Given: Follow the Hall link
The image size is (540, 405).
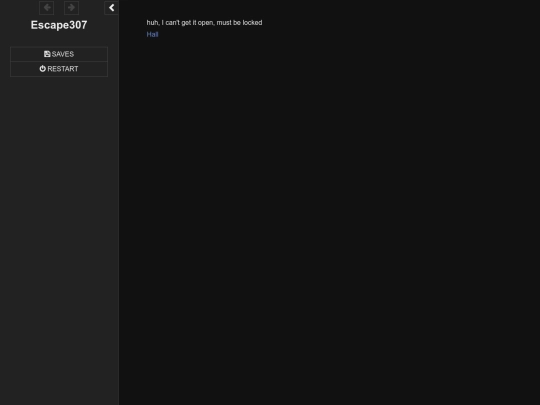Looking at the screenshot, I should (152, 34).
